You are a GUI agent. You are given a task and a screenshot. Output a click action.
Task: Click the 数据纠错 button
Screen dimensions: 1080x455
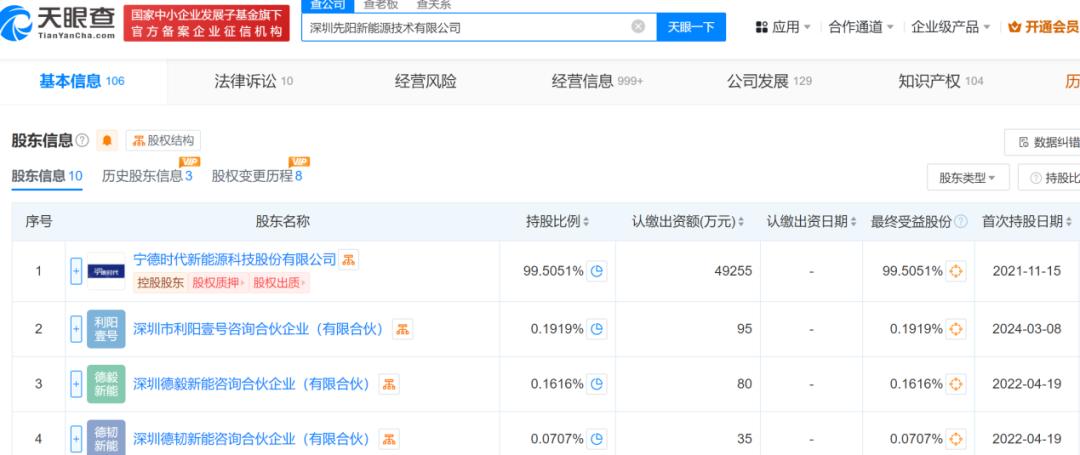(x=1042, y=142)
